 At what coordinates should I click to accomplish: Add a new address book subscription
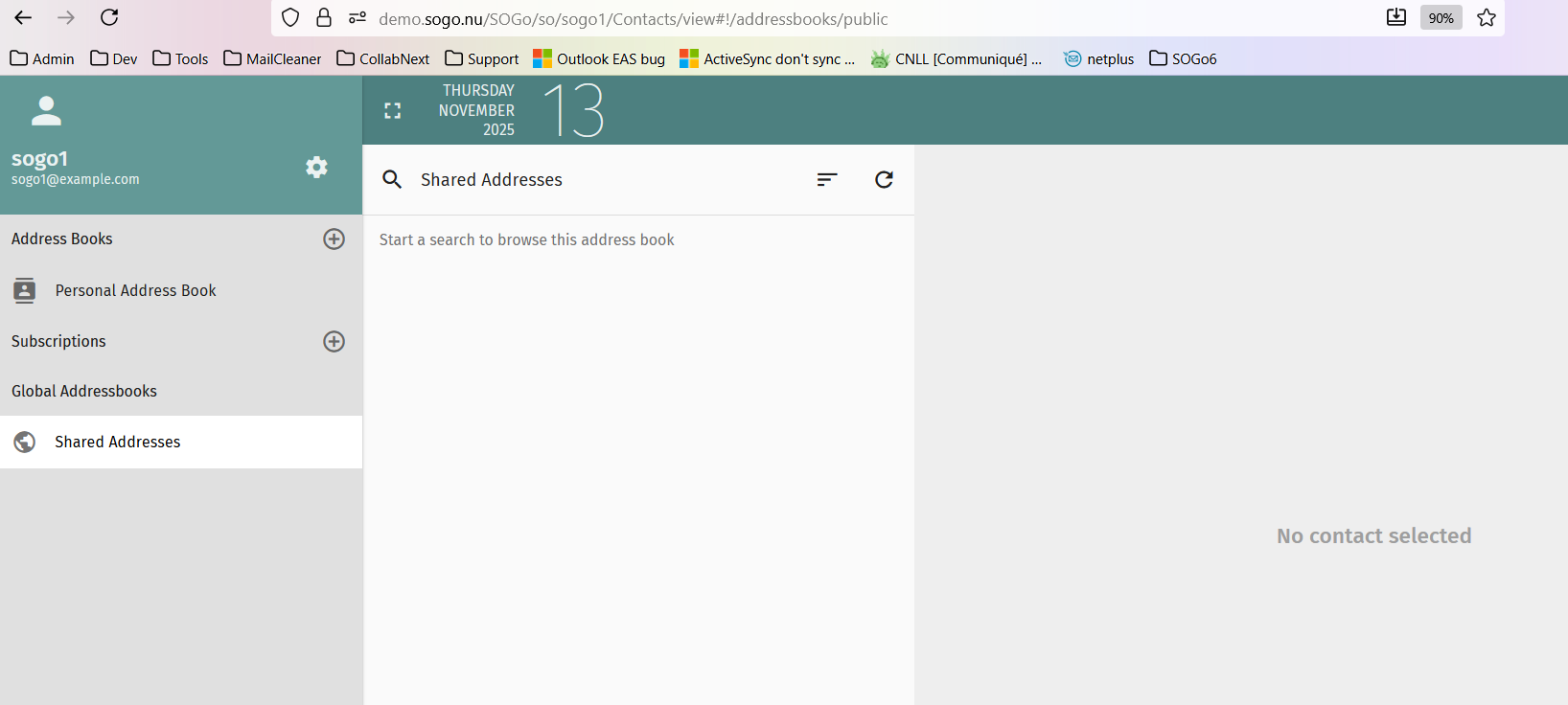[334, 341]
